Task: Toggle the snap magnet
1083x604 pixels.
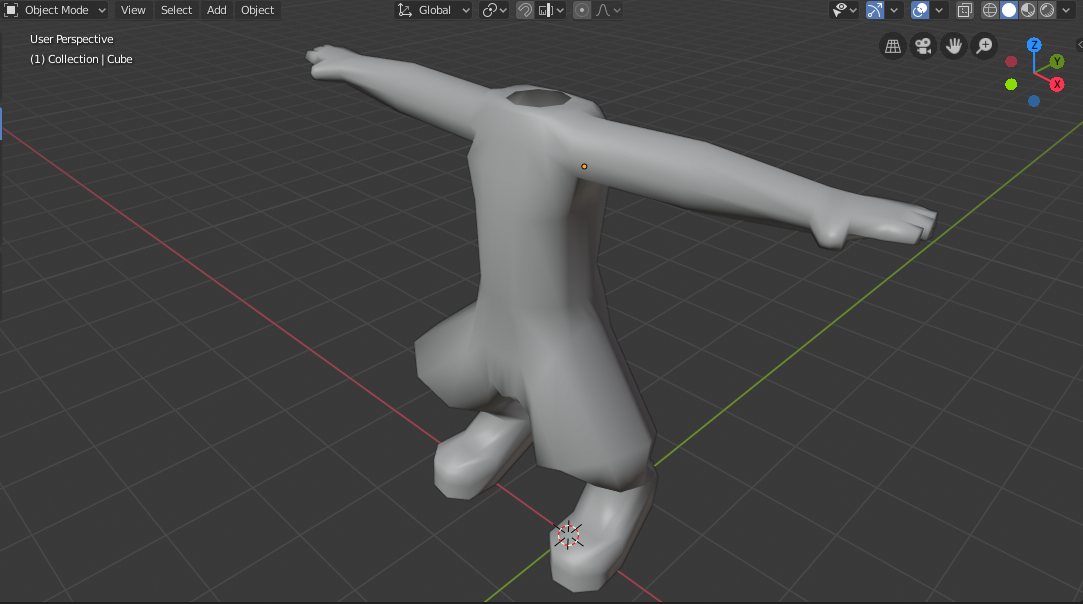Action: [x=524, y=10]
